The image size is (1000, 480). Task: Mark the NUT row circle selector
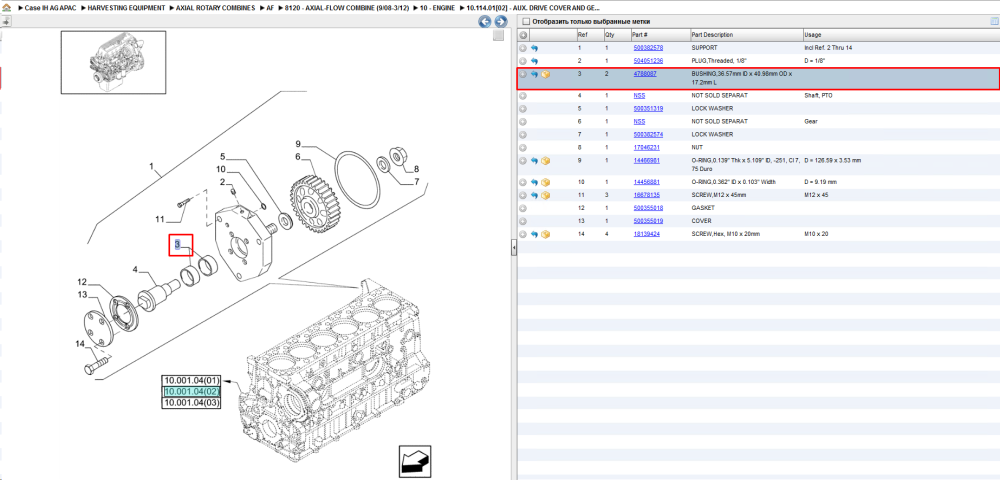pos(523,147)
